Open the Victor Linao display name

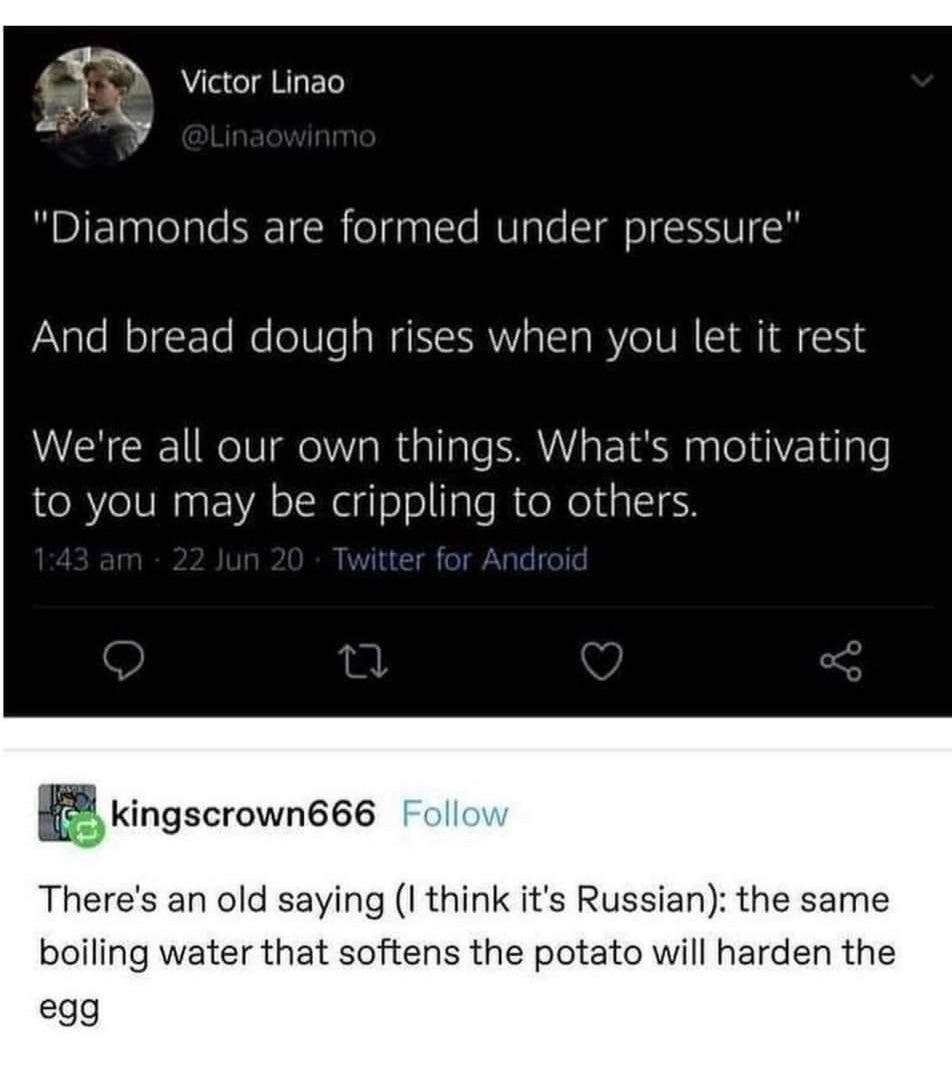click(x=262, y=83)
